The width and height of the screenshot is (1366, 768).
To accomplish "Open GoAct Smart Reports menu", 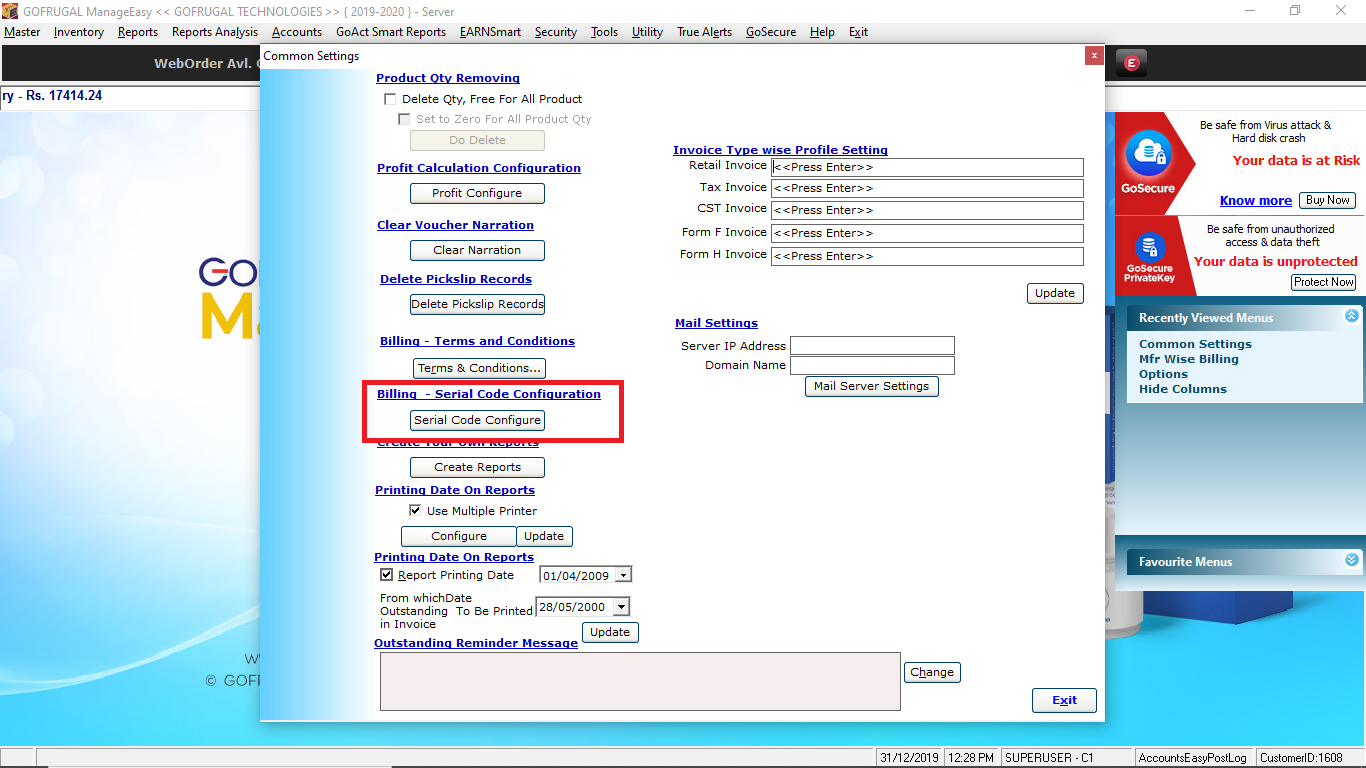I will [x=391, y=32].
